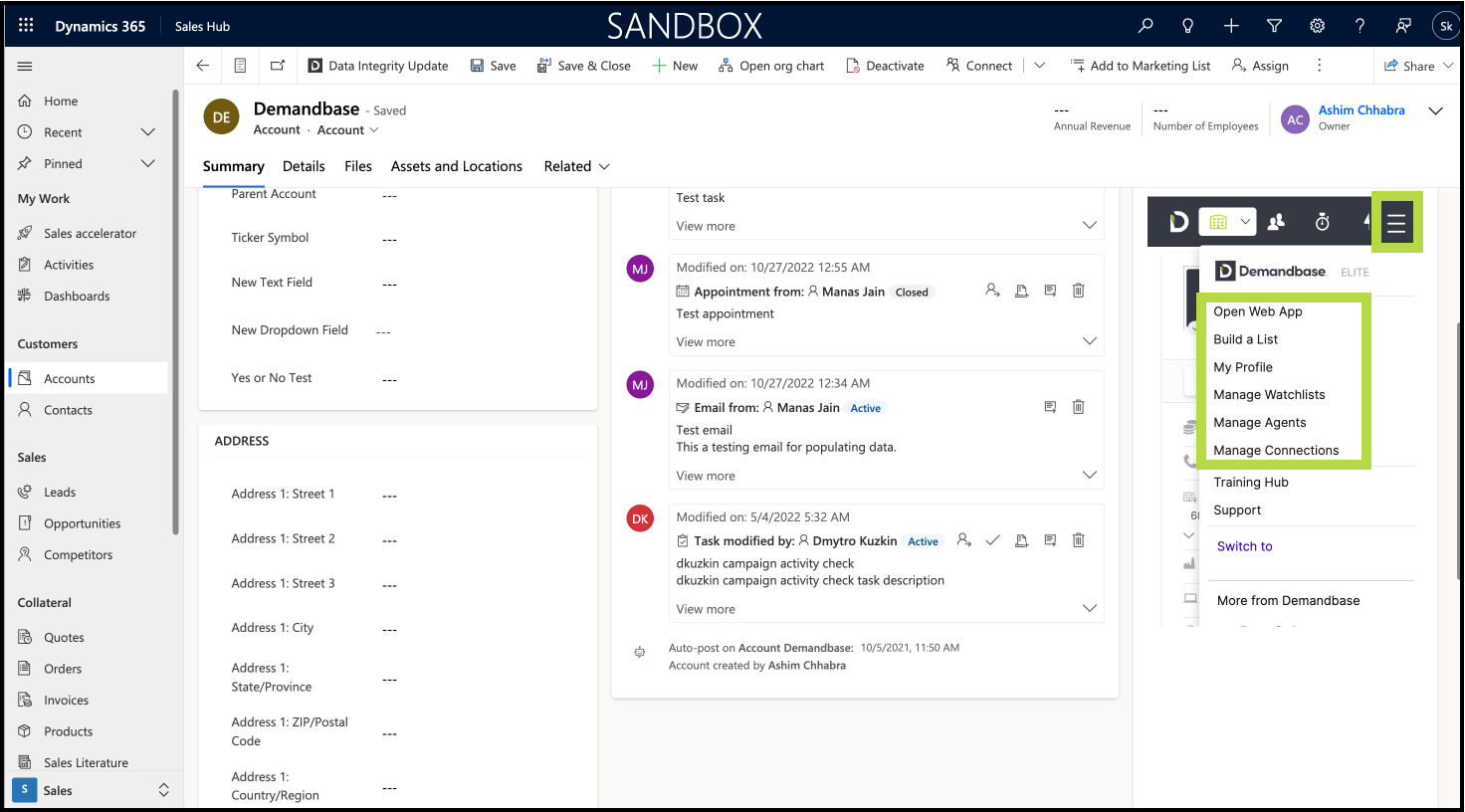
Task: Click the Switch to link
Action: tap(1245, 546)
